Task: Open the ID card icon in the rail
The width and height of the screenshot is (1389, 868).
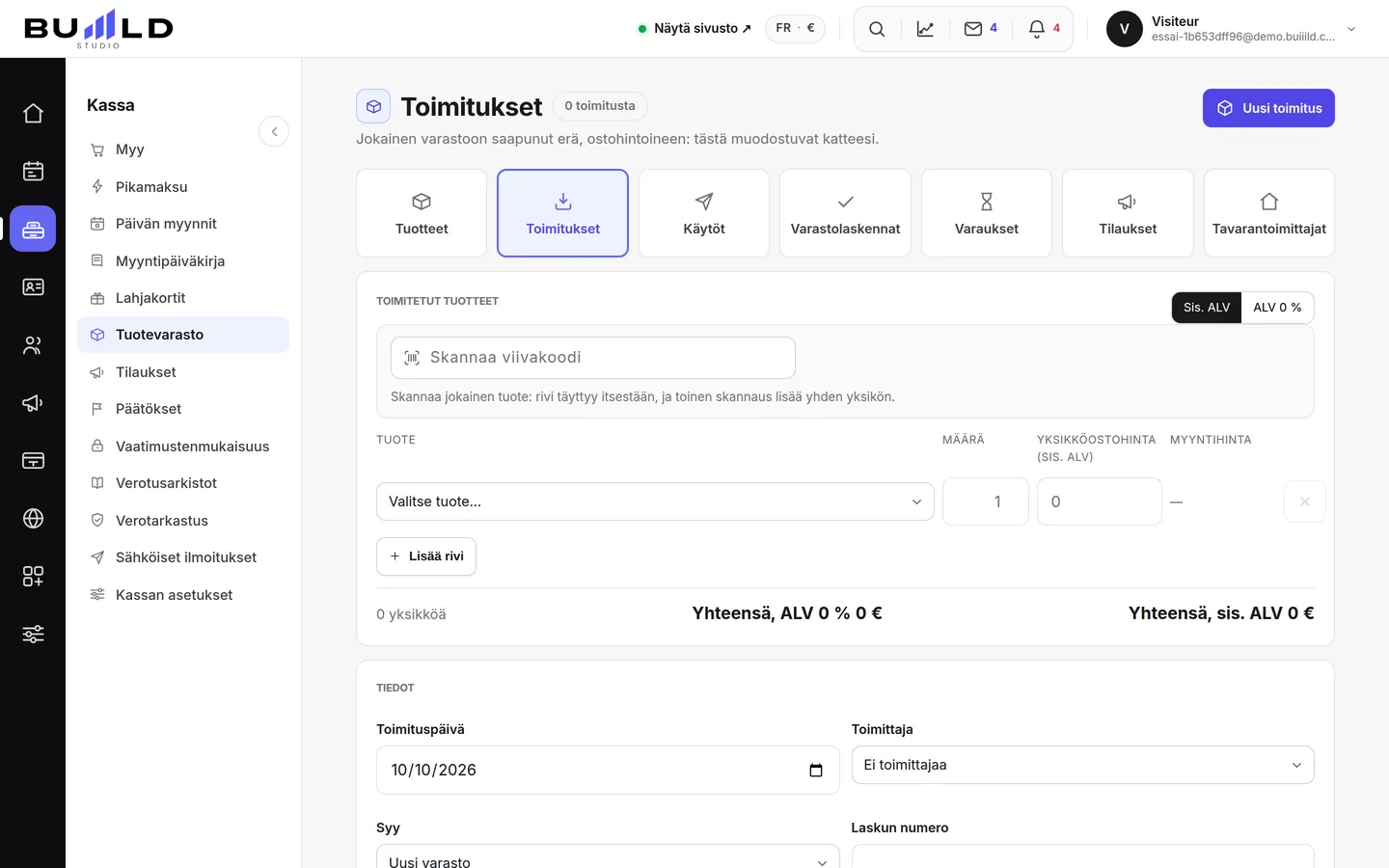Action: pos(33,286)
